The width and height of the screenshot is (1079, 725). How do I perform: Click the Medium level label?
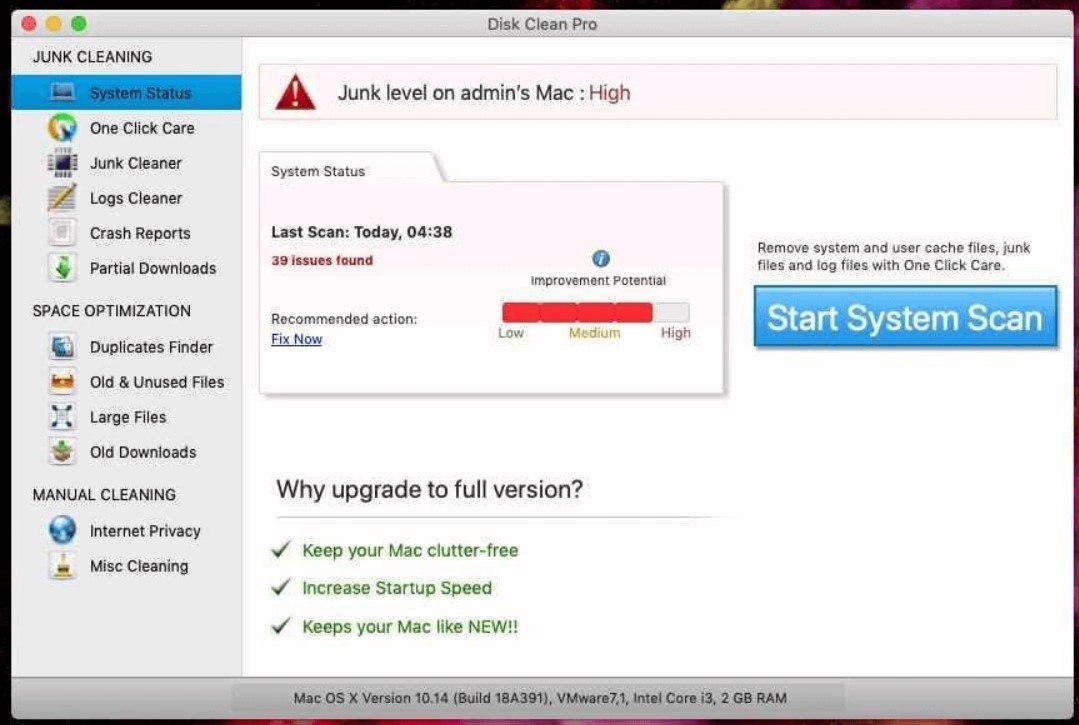[x=595, y=333]
